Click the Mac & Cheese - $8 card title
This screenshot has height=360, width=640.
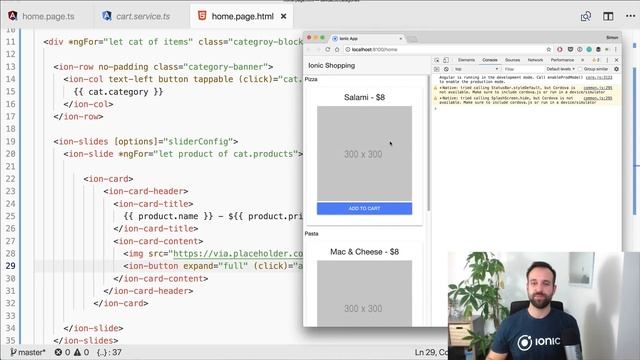tap(364, 252)
